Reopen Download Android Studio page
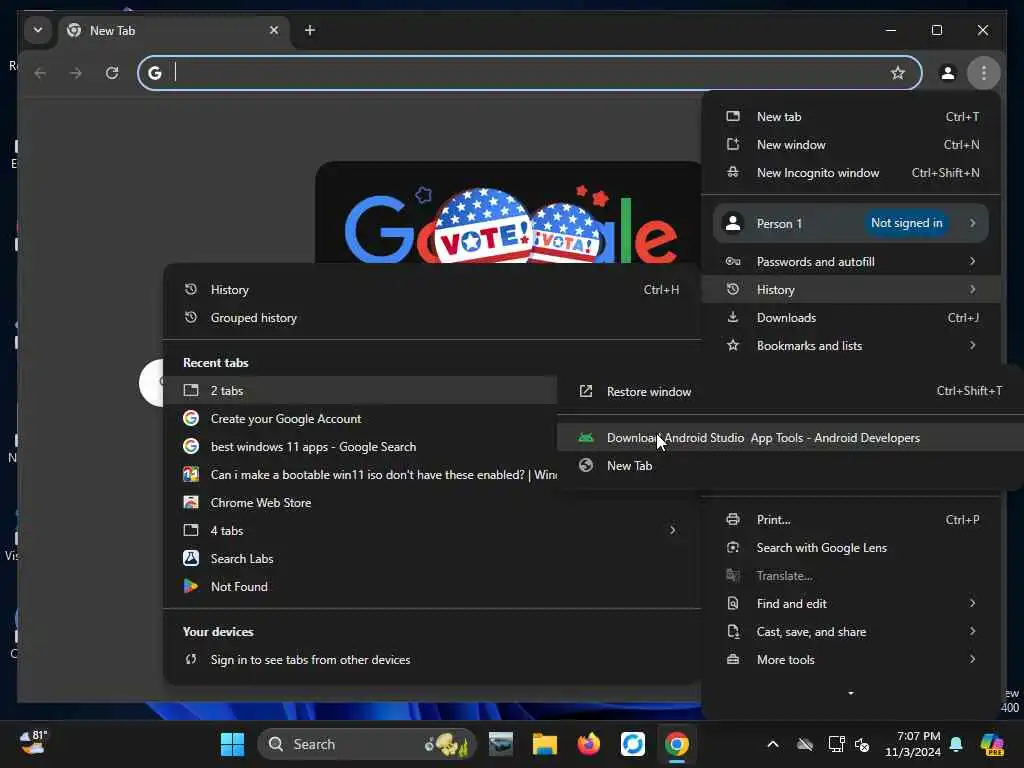 pyautogui.click(x=790, y=438)
